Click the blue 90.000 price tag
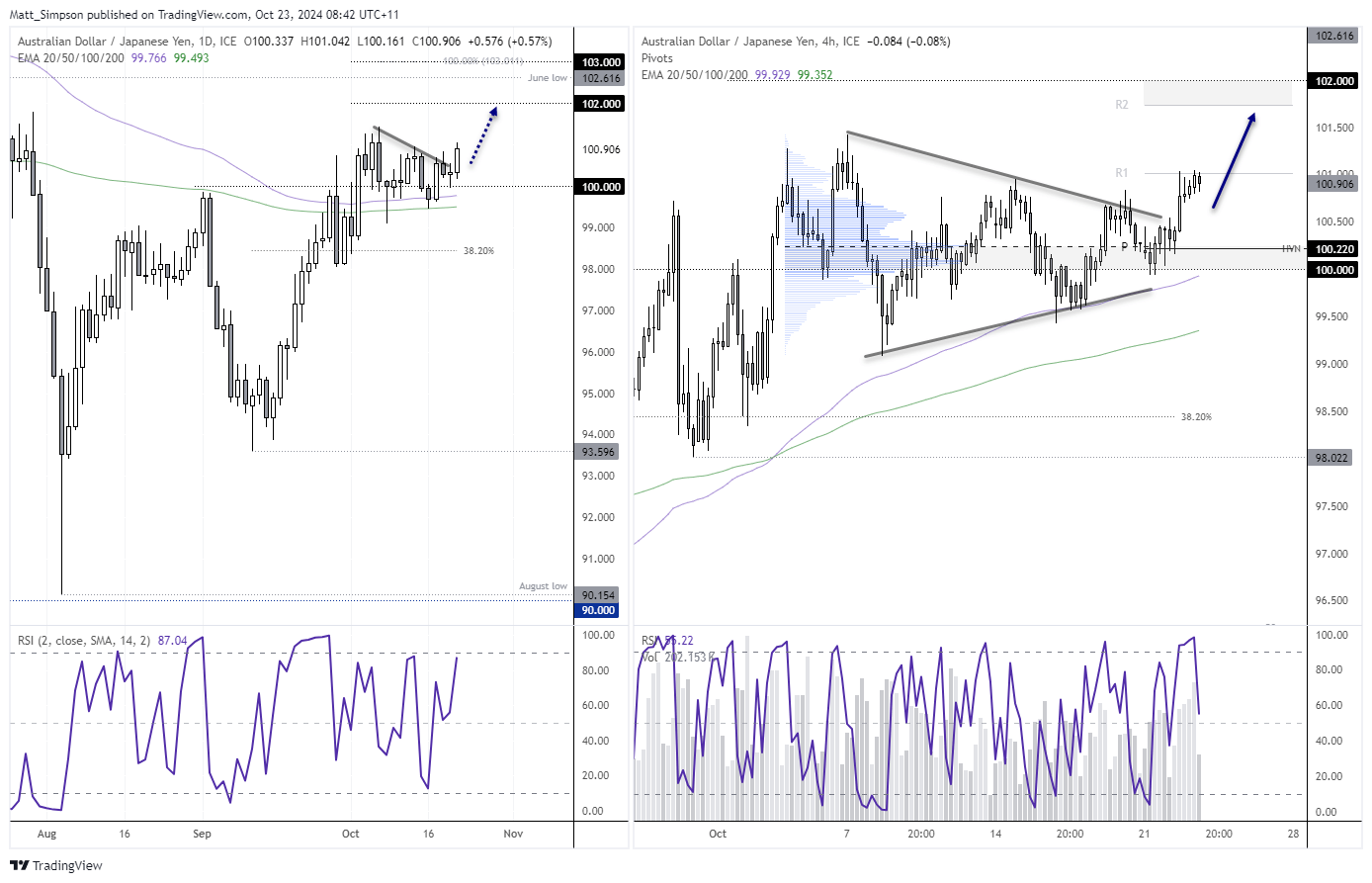Image resolution: width=1372 pixels, height=883 pixels. tap(598, 610)
